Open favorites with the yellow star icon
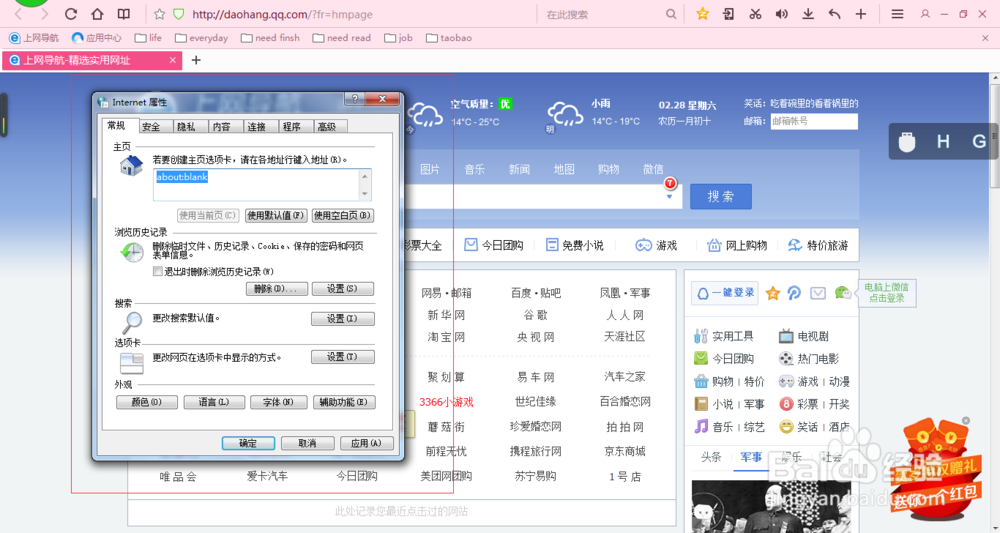 pos(702,13)
